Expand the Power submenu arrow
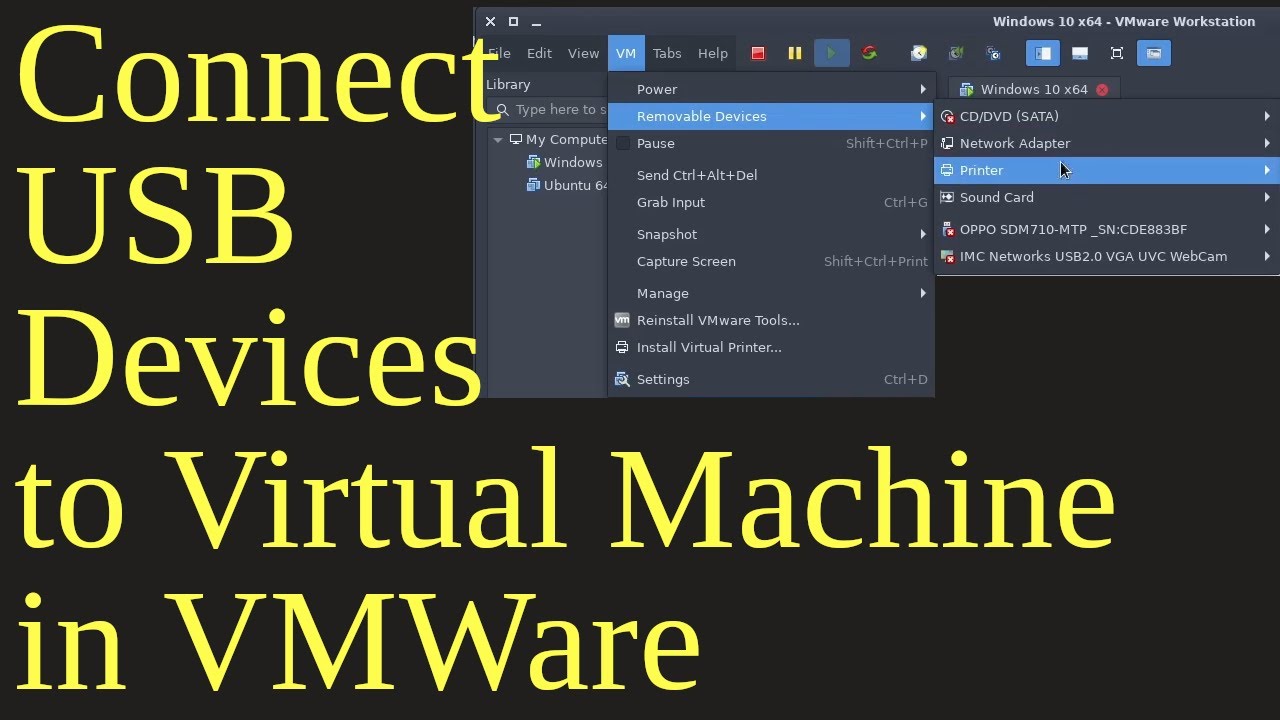 pyautogui.click(x=923, y=89)
